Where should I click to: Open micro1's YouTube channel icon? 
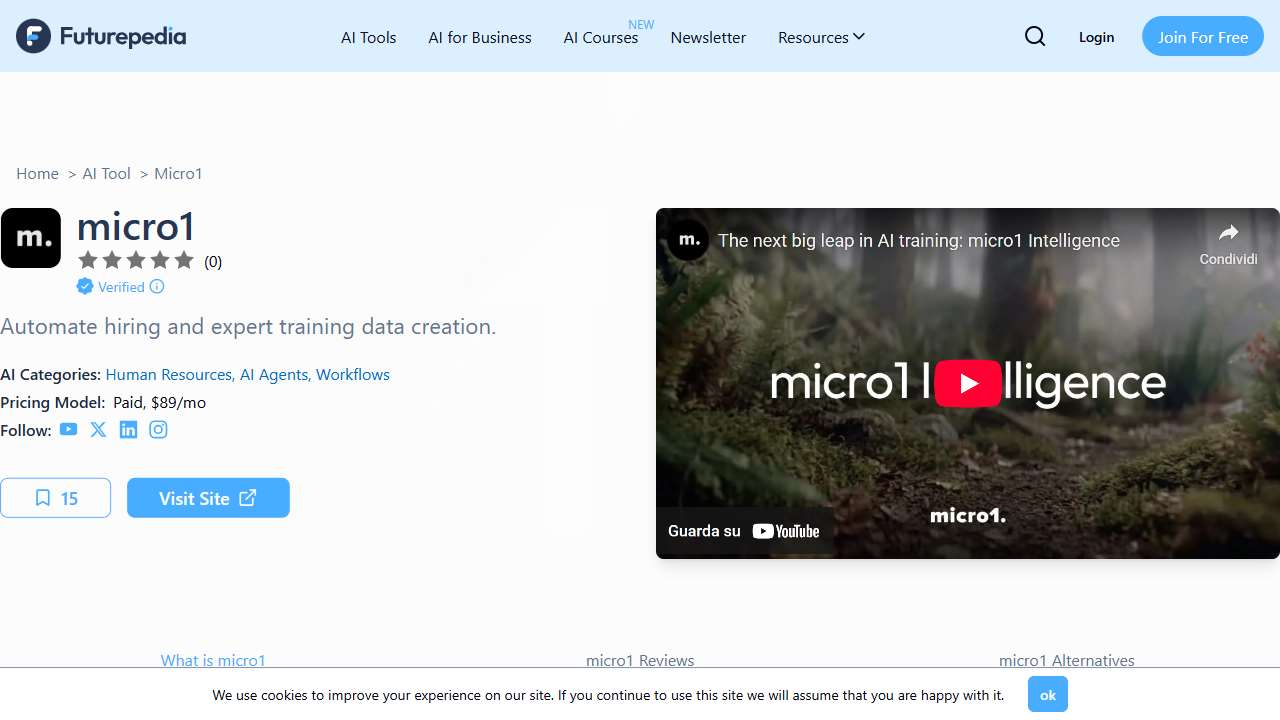pos(68,430)
